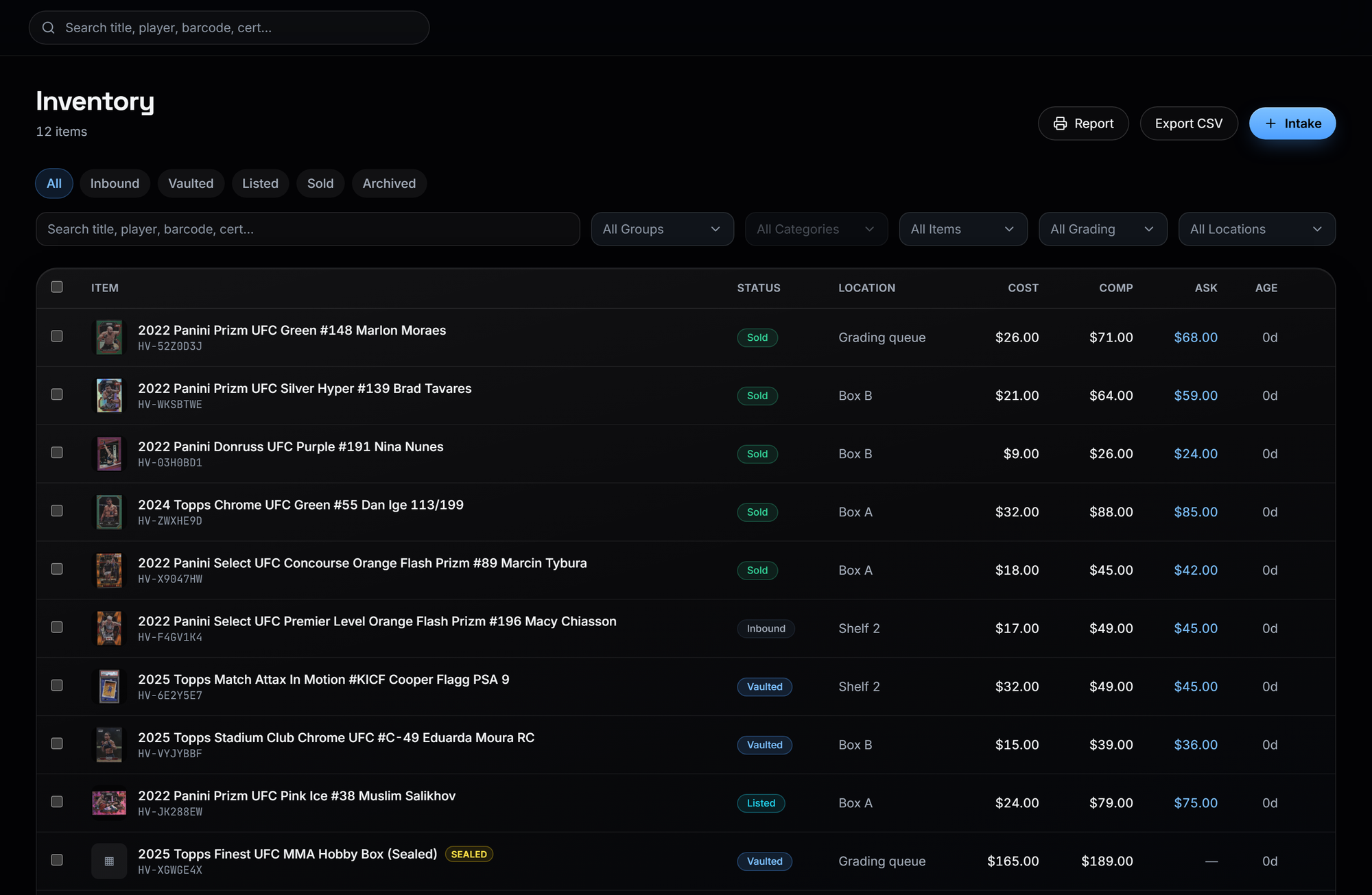
Task: Sort by the AGE column header
Action: coord(1266,288)
